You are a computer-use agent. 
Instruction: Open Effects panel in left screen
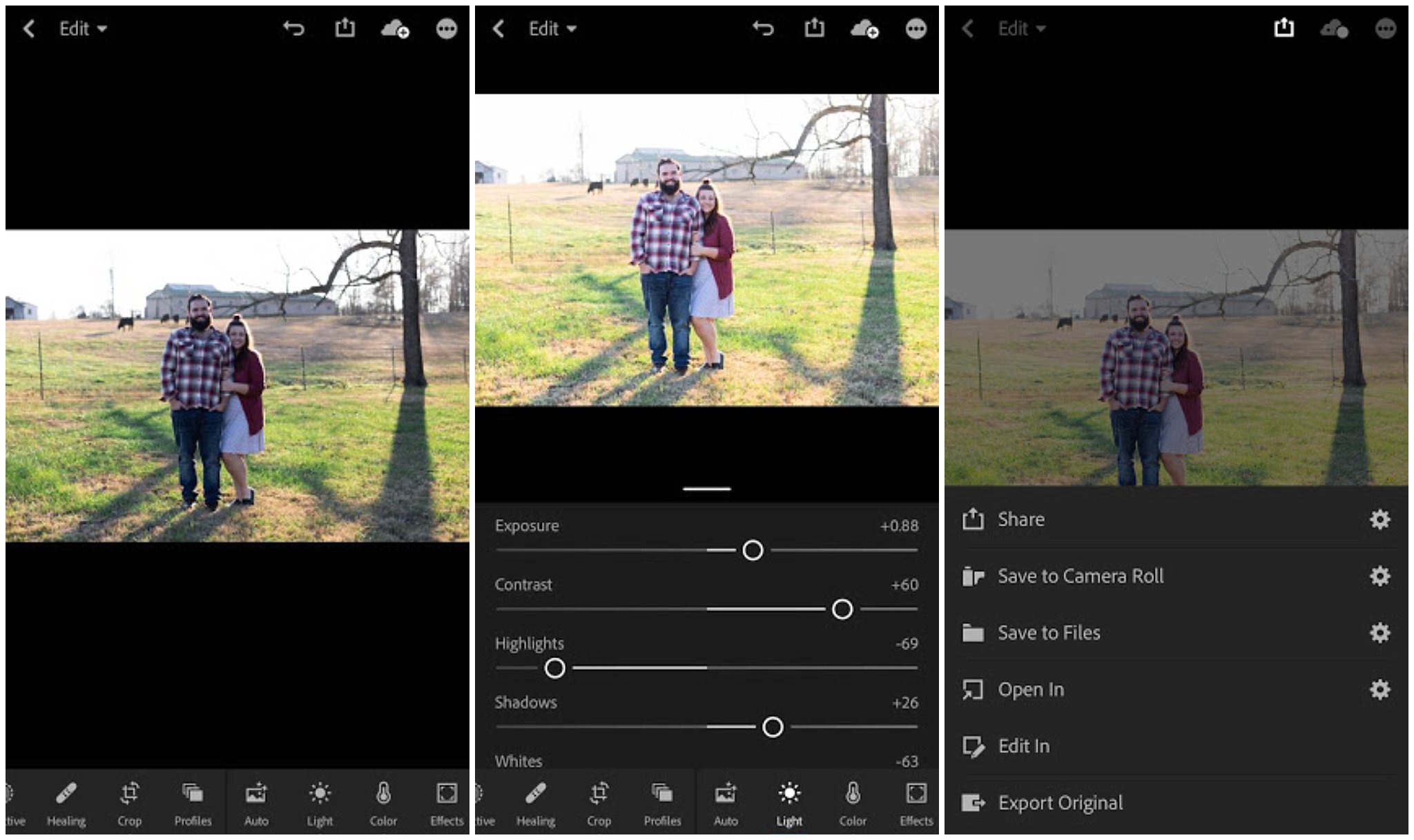click(x=447, y=804)
